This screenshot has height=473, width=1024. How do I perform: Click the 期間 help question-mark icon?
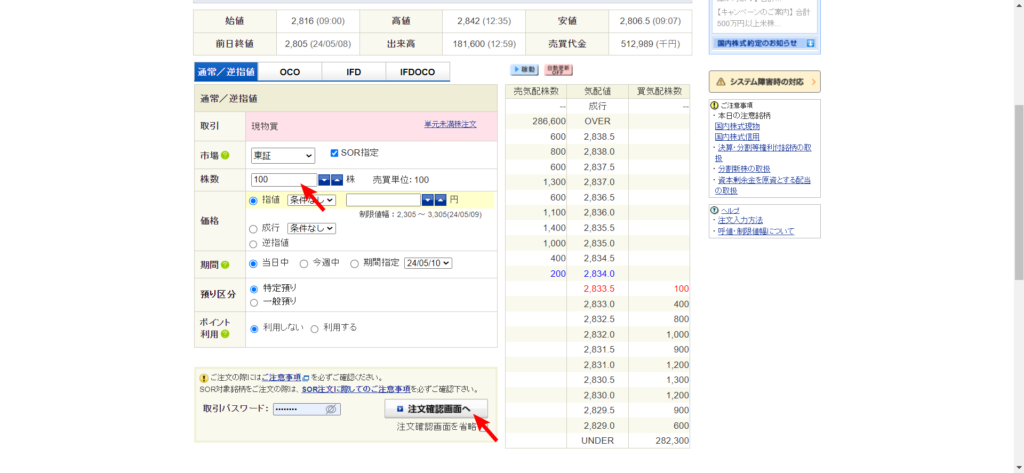coord(225,265)
